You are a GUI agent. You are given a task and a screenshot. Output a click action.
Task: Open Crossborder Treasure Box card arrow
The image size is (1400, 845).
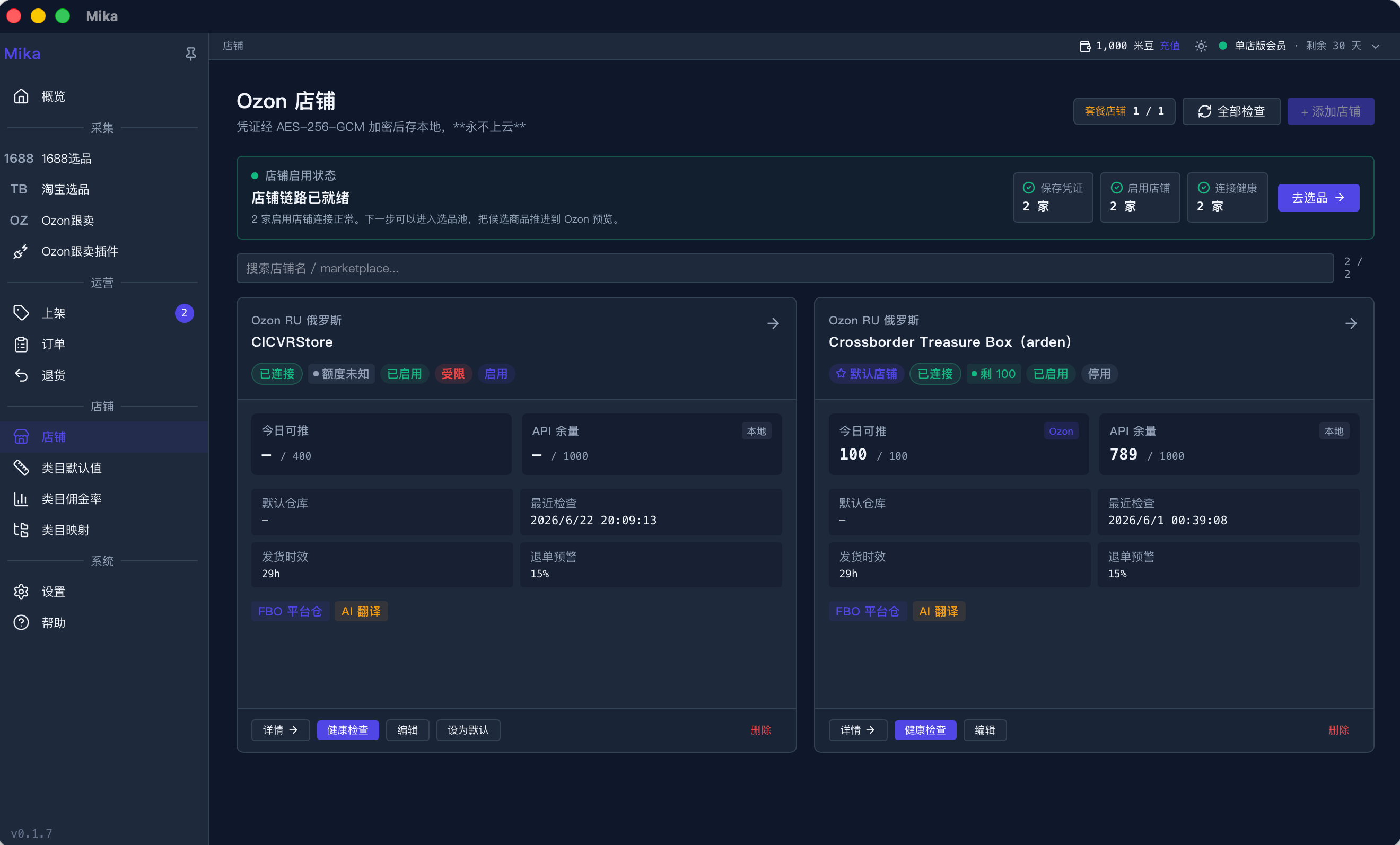(1351, 323)
